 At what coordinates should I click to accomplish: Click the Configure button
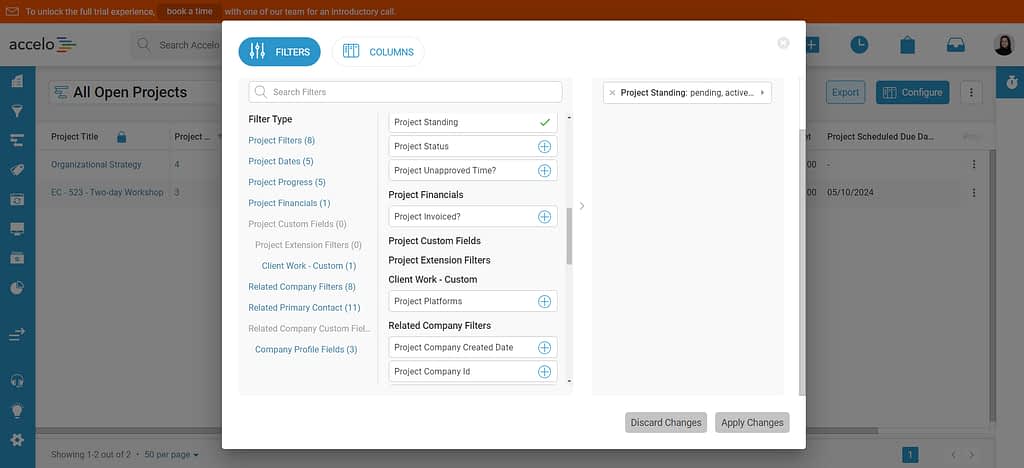click(912, 92)
